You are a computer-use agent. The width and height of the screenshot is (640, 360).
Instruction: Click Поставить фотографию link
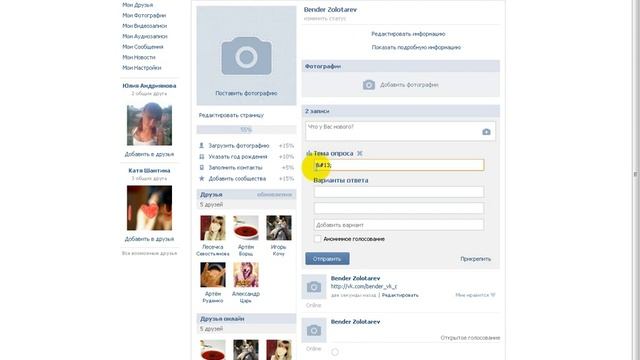(246, 93)
